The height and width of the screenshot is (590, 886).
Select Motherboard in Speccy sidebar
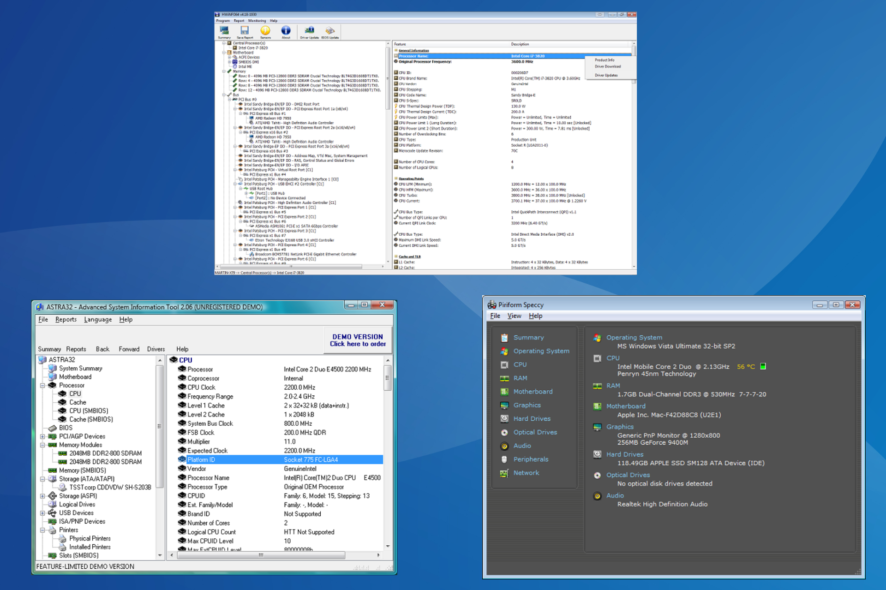pos(533,392)
